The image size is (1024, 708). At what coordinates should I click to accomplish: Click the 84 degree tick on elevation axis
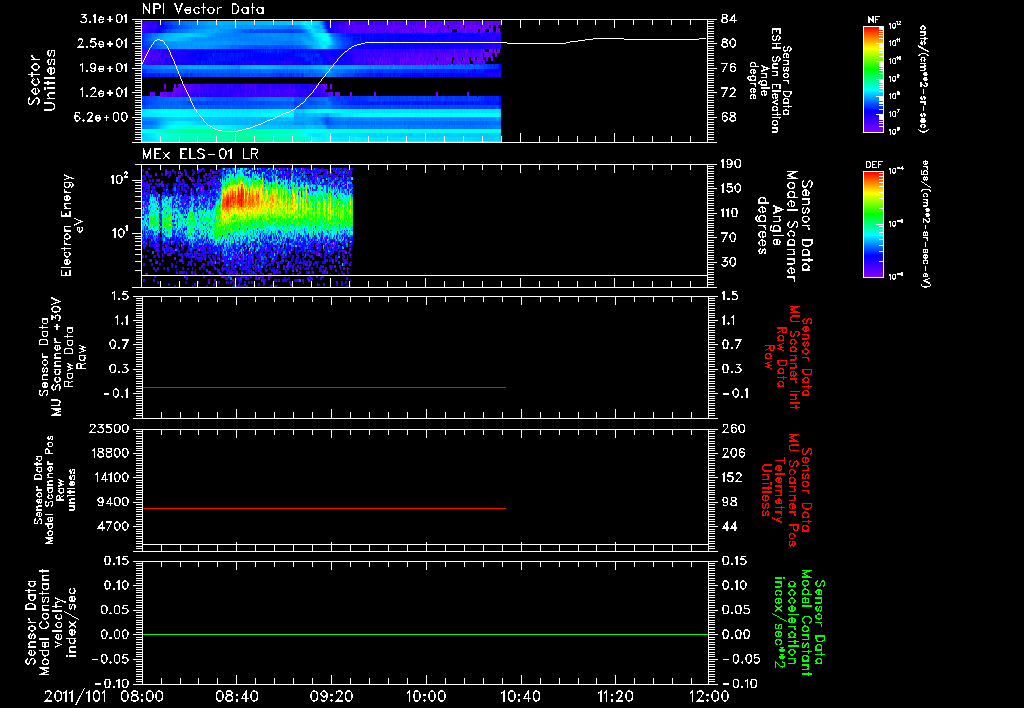pyautogui.click(x=729, y=19)
